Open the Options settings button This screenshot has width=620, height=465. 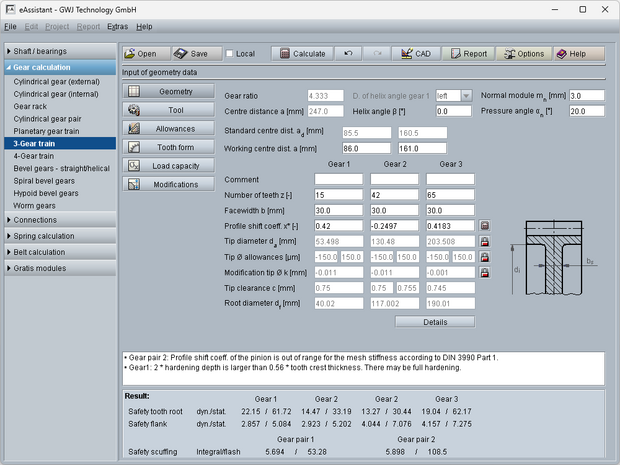pos(522,53)
